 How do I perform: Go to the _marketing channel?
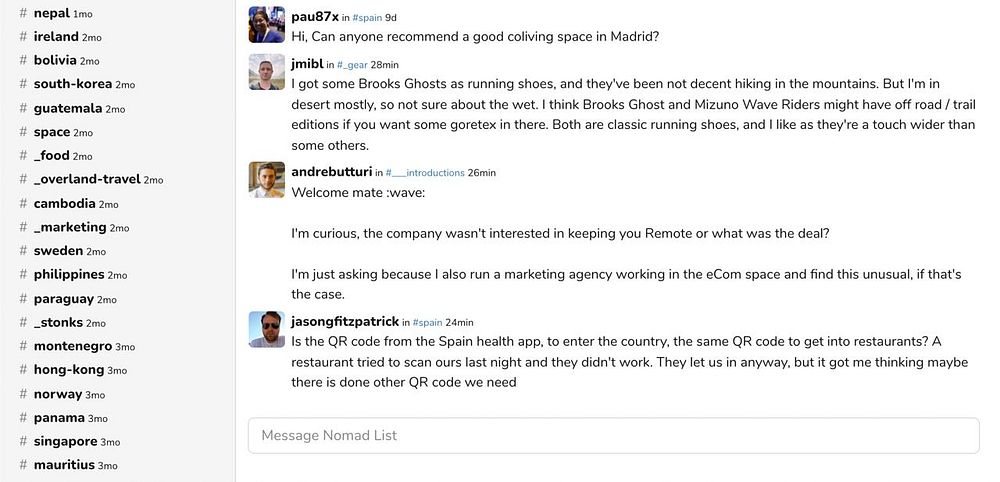[x=70, y=227]
